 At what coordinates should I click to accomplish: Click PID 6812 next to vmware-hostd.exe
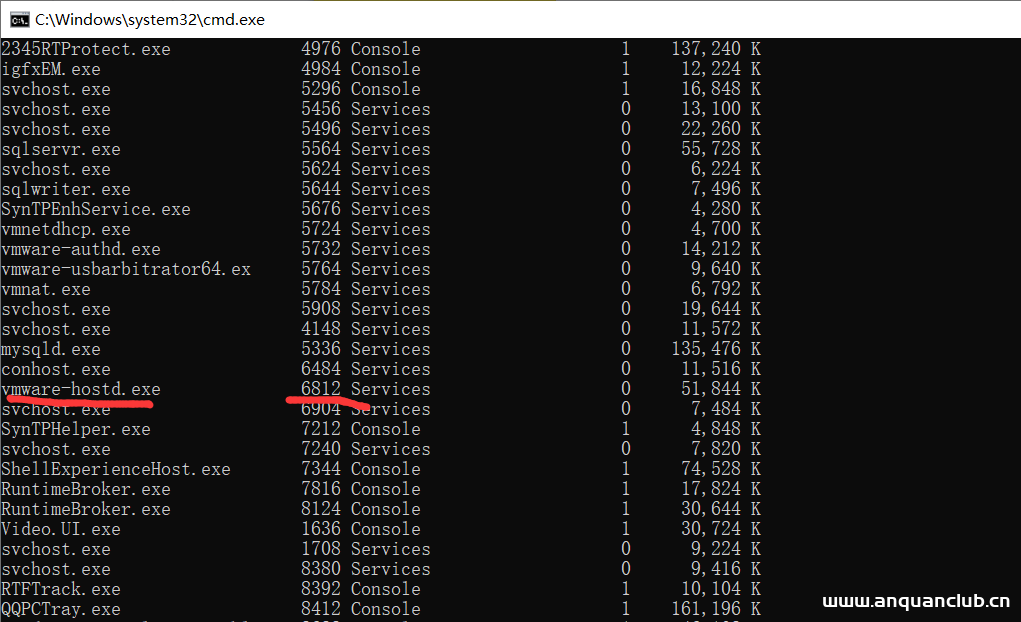pos(321,389)
